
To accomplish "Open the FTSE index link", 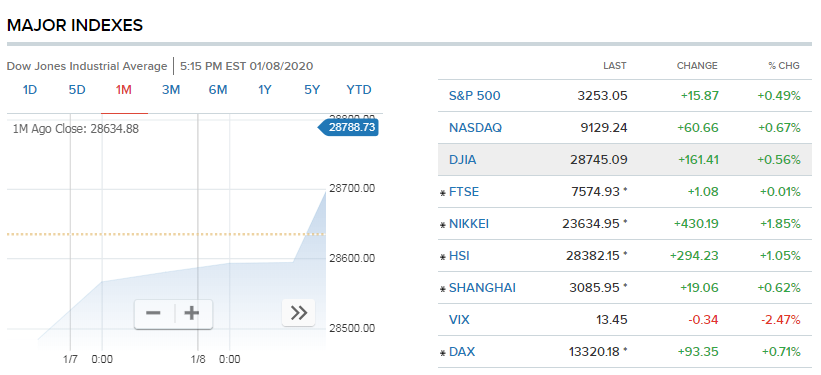I will coord(464,192).
